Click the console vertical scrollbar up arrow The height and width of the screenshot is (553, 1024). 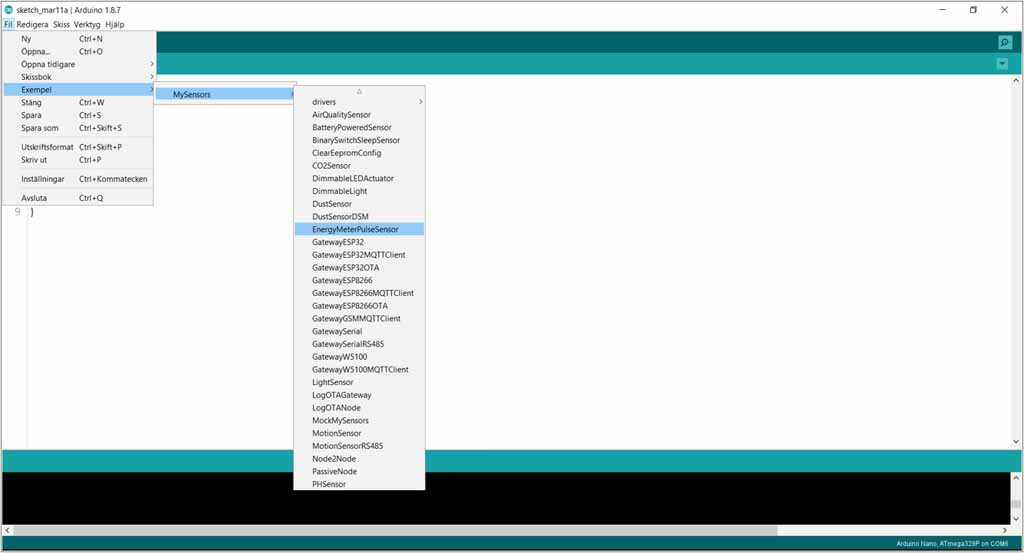(x=1016, y=477)
